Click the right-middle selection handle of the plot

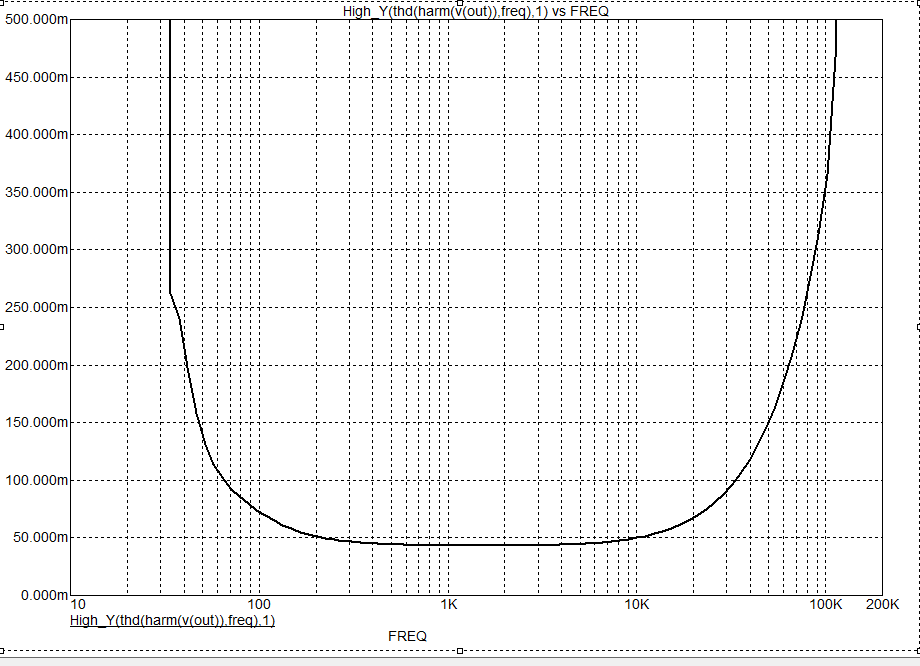click(918, 327)
